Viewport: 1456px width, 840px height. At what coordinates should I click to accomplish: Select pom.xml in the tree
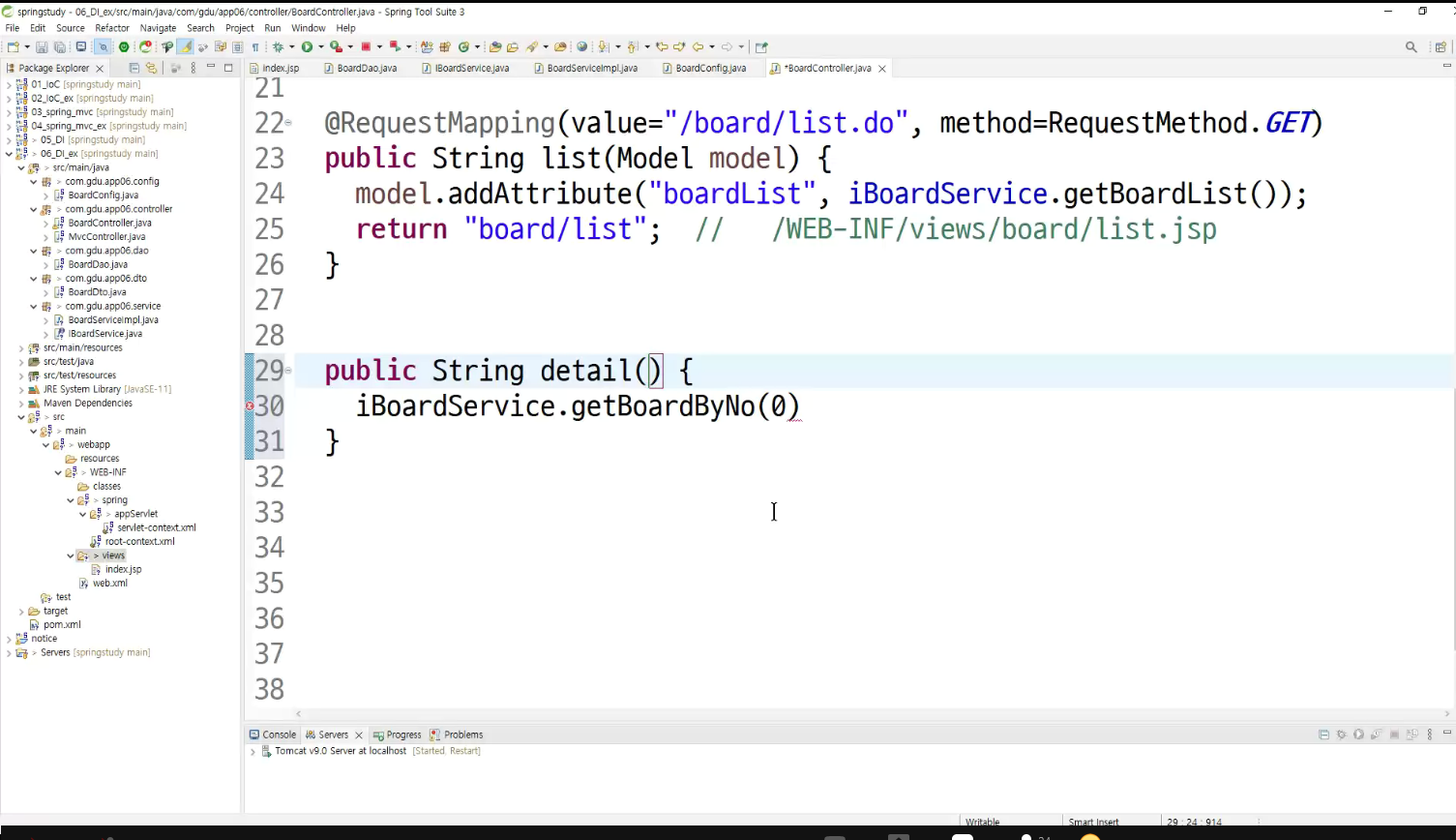(61, 624)
